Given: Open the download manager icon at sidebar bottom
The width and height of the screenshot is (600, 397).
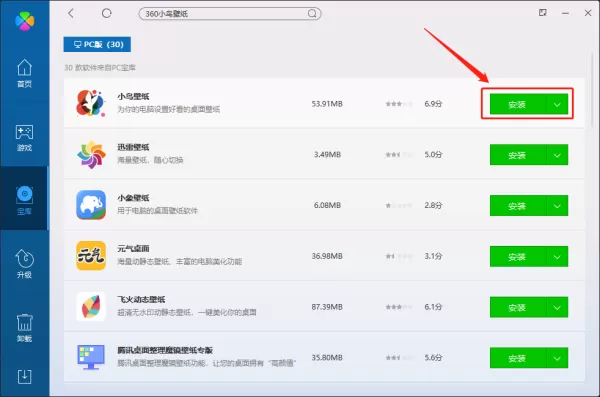Looking at the screenshot, I should coord(24,377).
